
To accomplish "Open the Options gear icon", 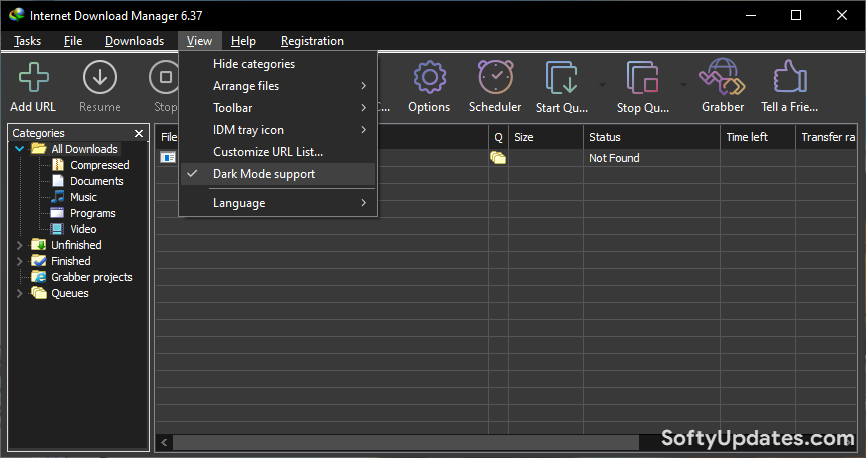I will (x=429, y=79).
